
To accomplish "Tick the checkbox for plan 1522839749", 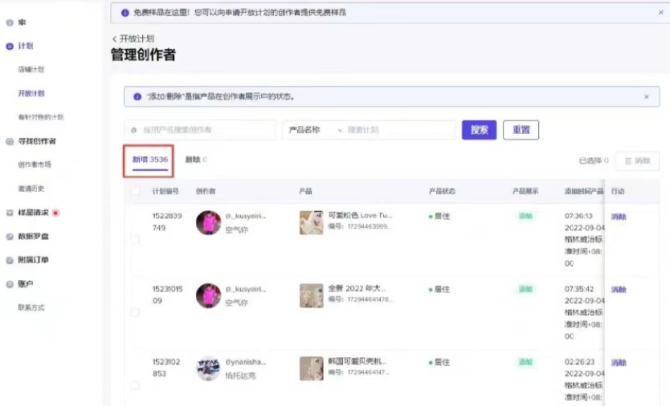I will 135,239.
